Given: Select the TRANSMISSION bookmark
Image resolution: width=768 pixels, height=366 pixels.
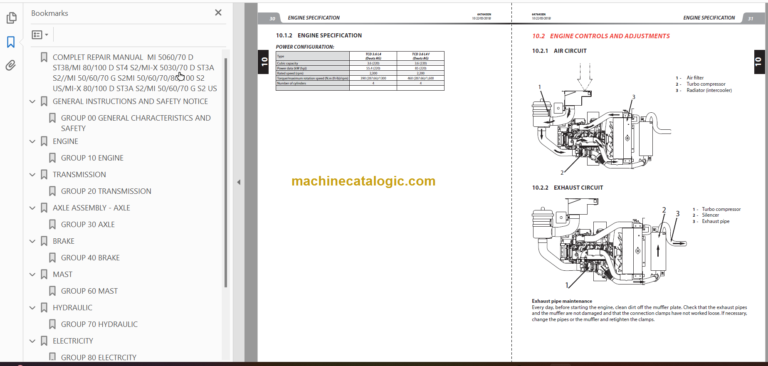Looking at the screenshot, I should [79, 174].
